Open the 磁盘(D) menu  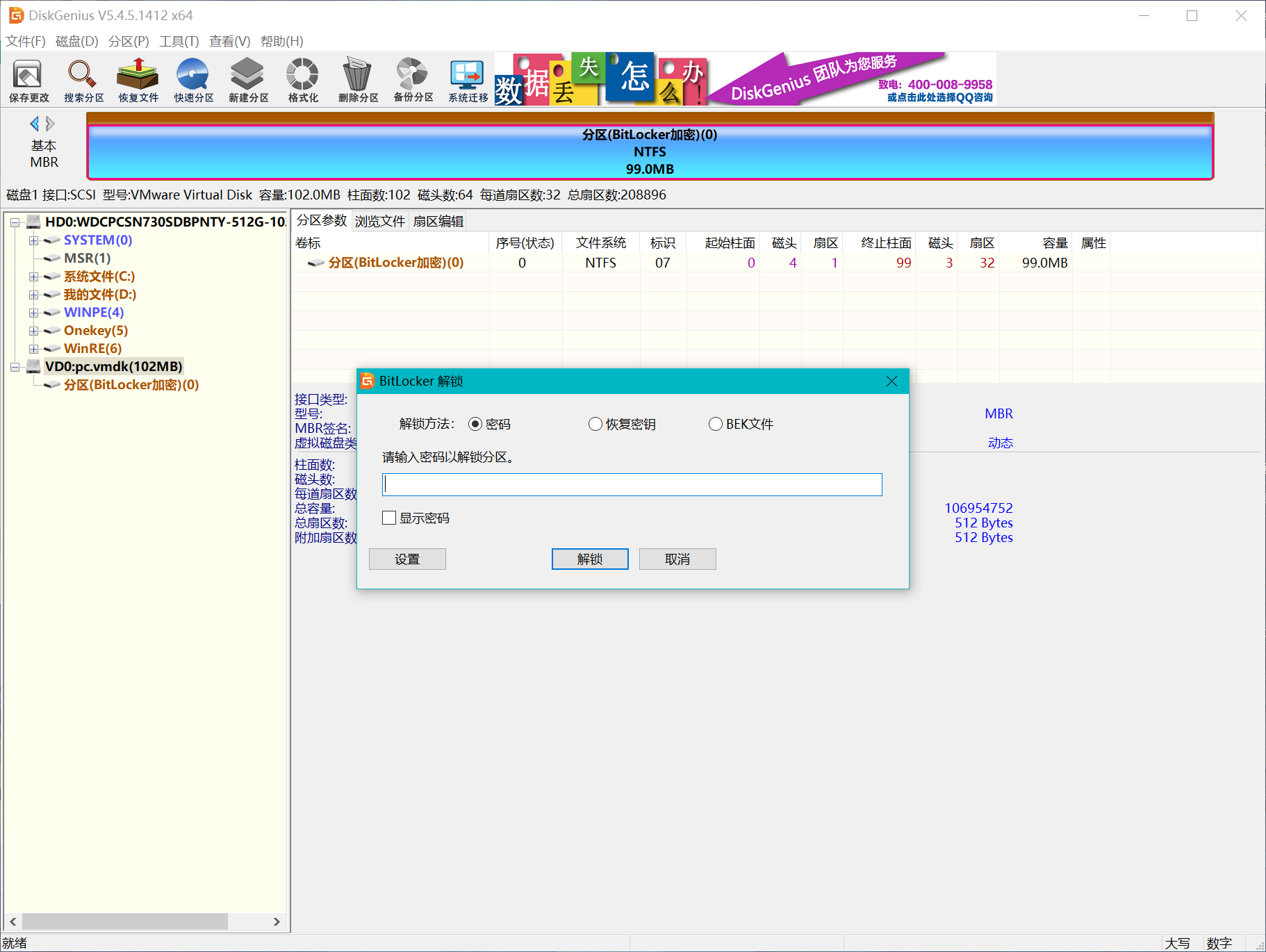point(77,41)
